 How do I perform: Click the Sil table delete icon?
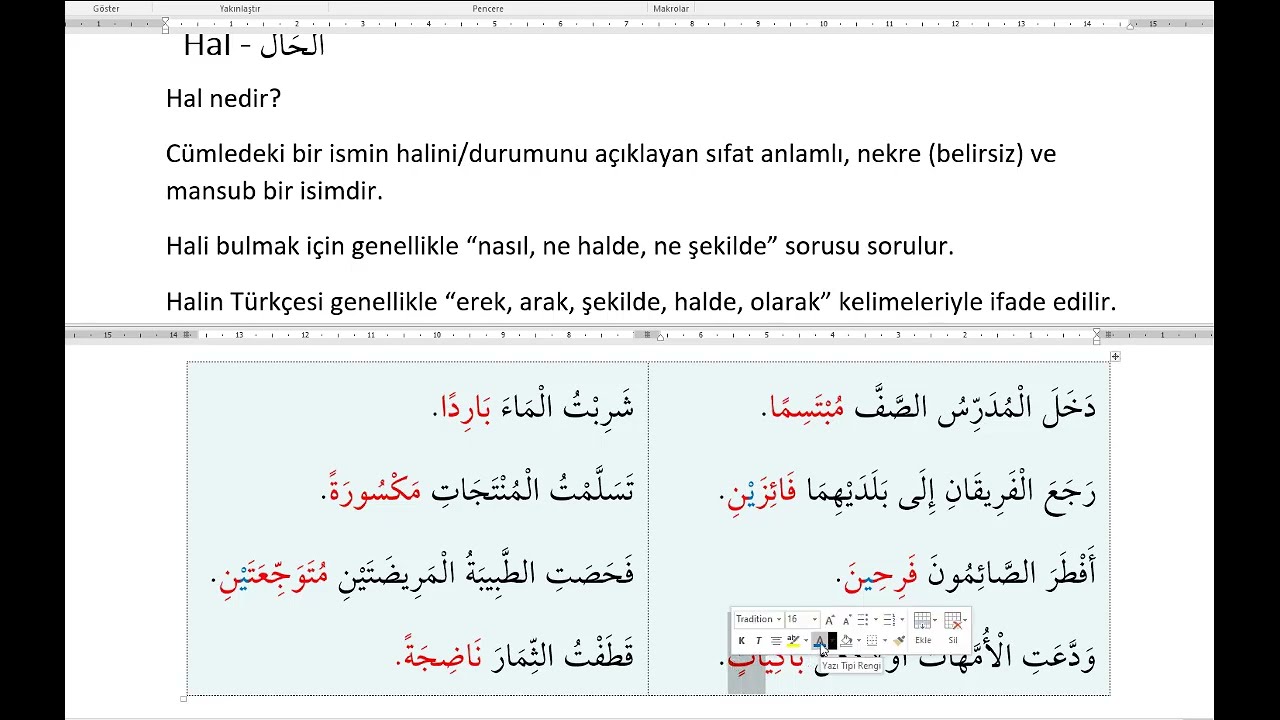click(954, 620)
